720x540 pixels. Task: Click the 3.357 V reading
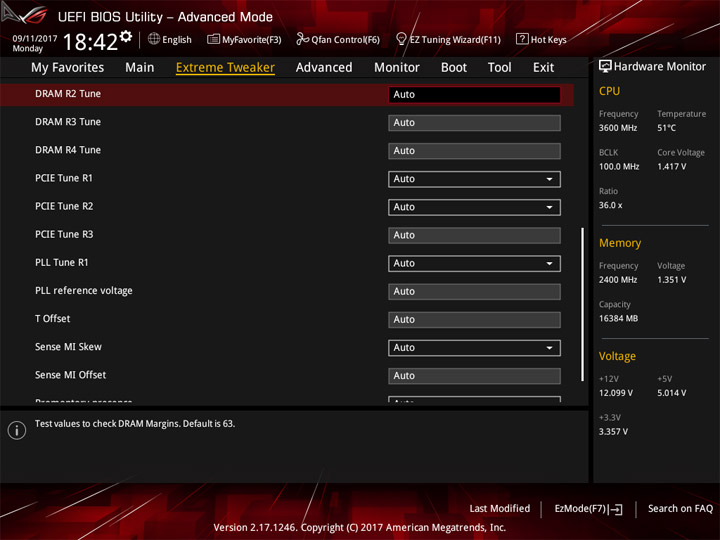[x=613, y=432]
